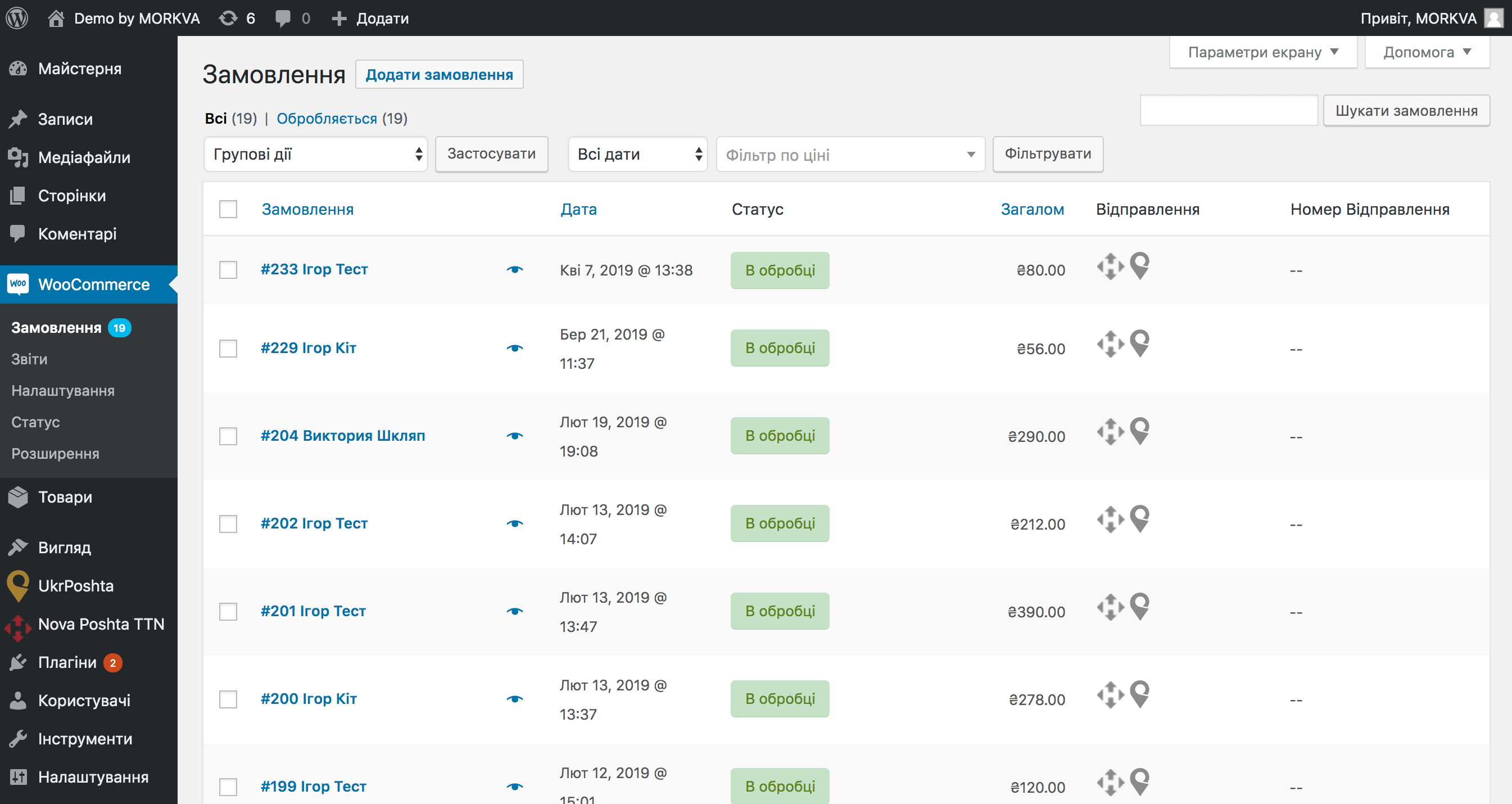The height and width of the screenshot is (804, 1512).
Task: Open order #204 Виктория Шкляп
Action: pos(343,436)
